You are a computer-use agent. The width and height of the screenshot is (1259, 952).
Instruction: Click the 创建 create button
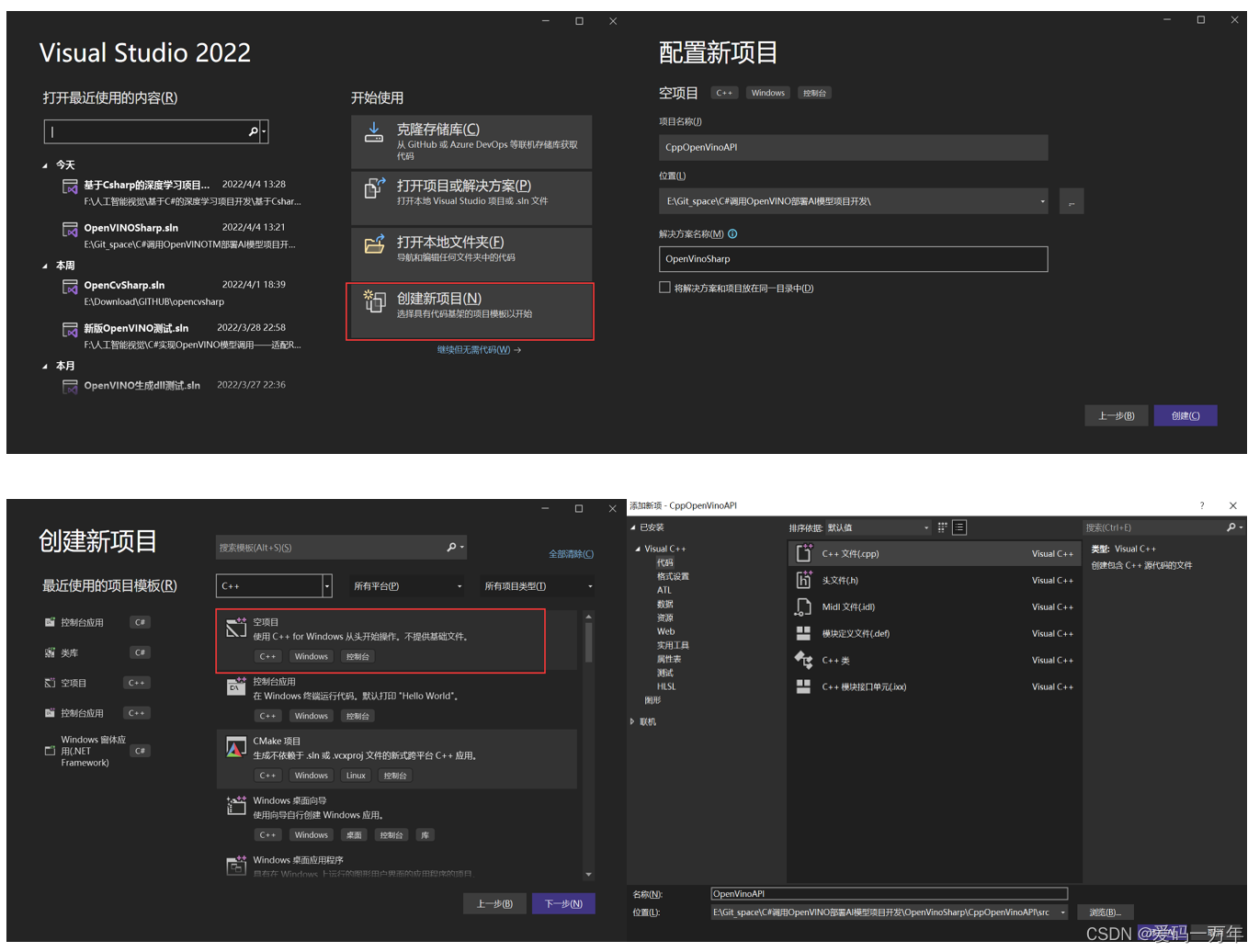click(x=1185, y=415)
